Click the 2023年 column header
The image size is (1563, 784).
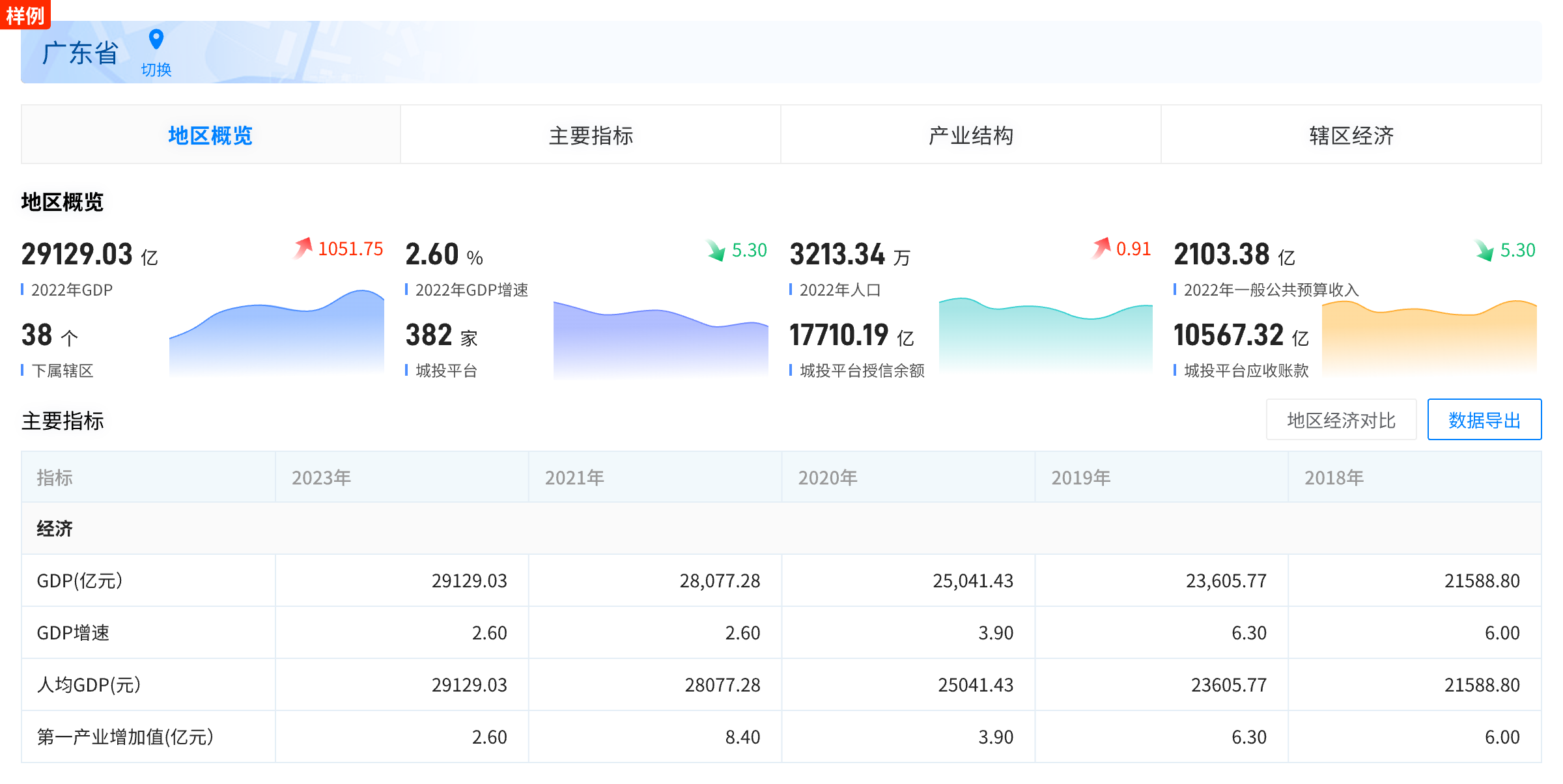click(322, 477)
